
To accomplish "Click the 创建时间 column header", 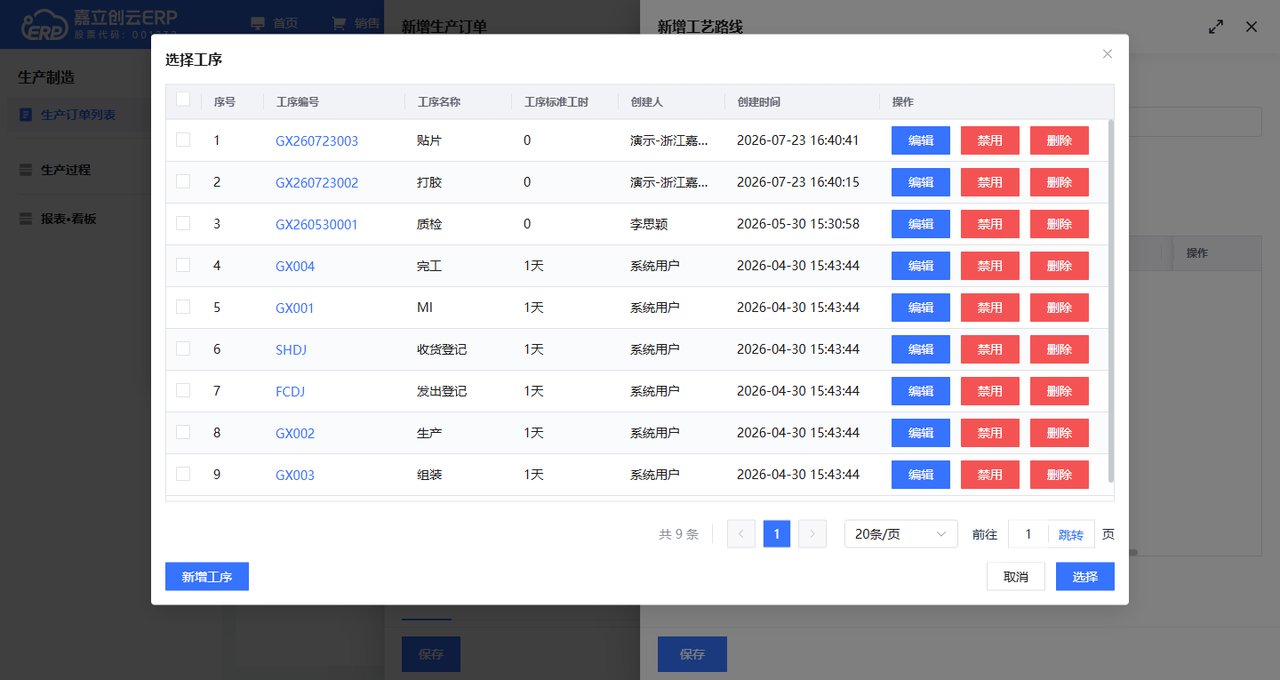I will pyautogui.click(x=759, y=102).
